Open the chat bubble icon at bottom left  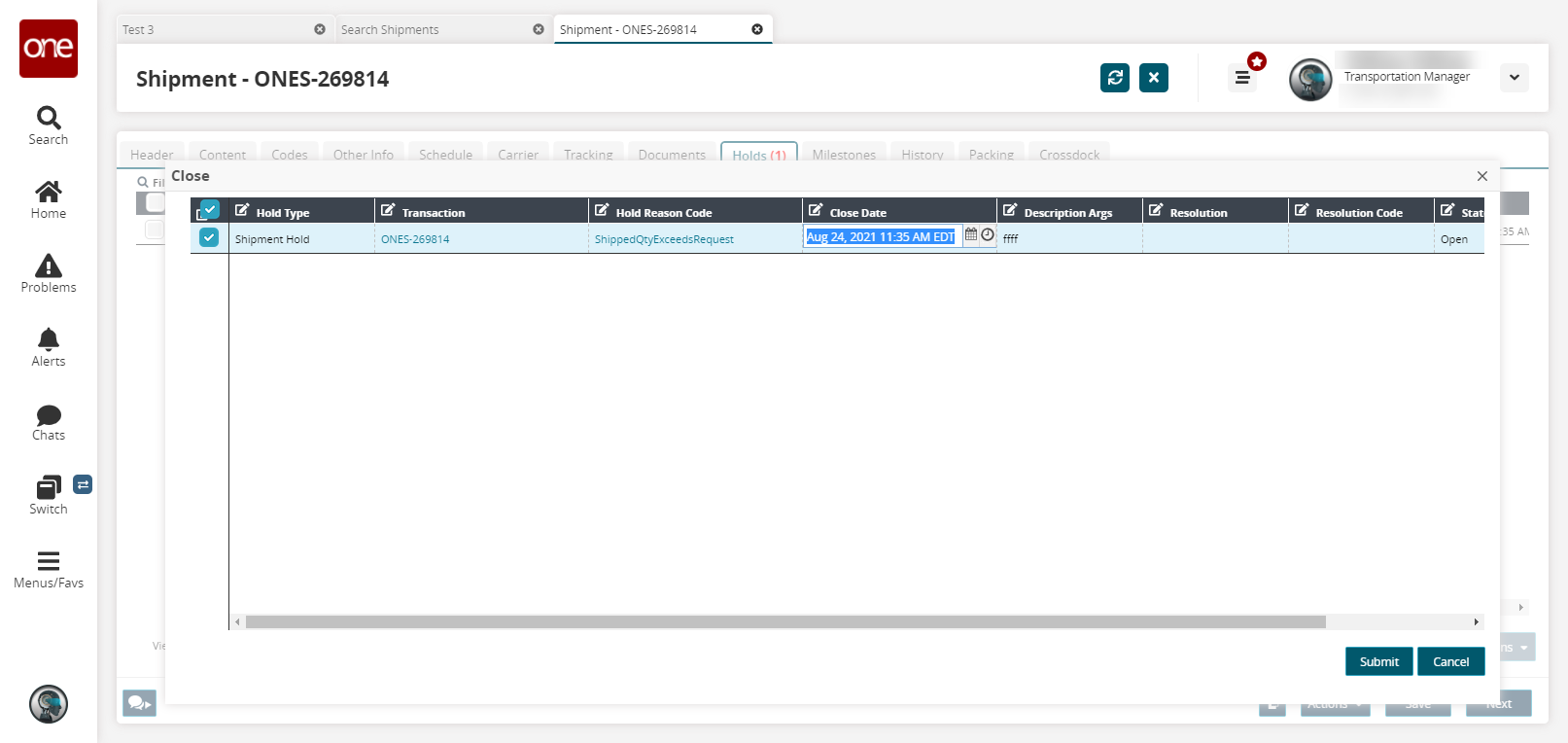[140, 703]
